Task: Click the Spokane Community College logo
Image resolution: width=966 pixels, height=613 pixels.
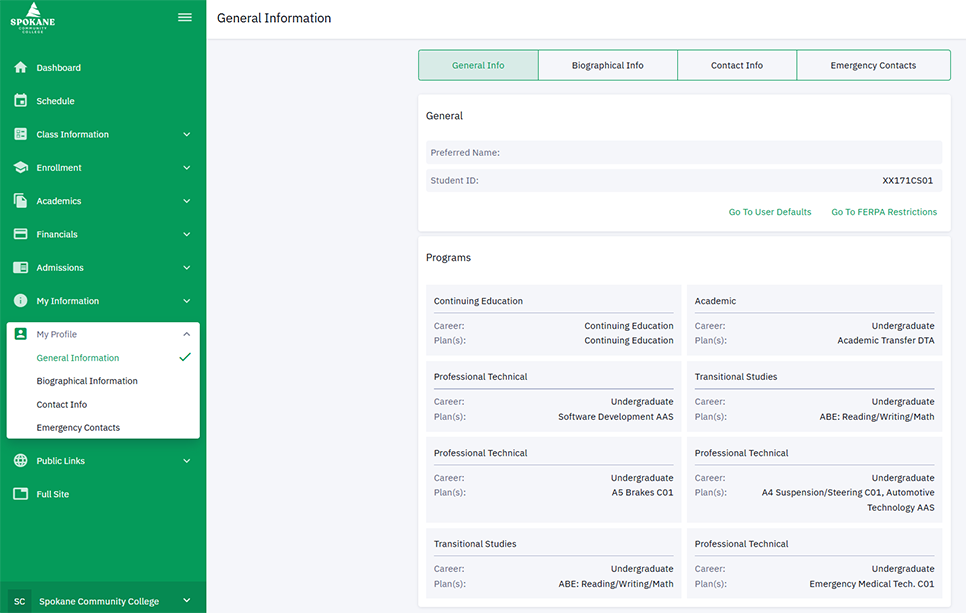Action: tap(33, 17)
